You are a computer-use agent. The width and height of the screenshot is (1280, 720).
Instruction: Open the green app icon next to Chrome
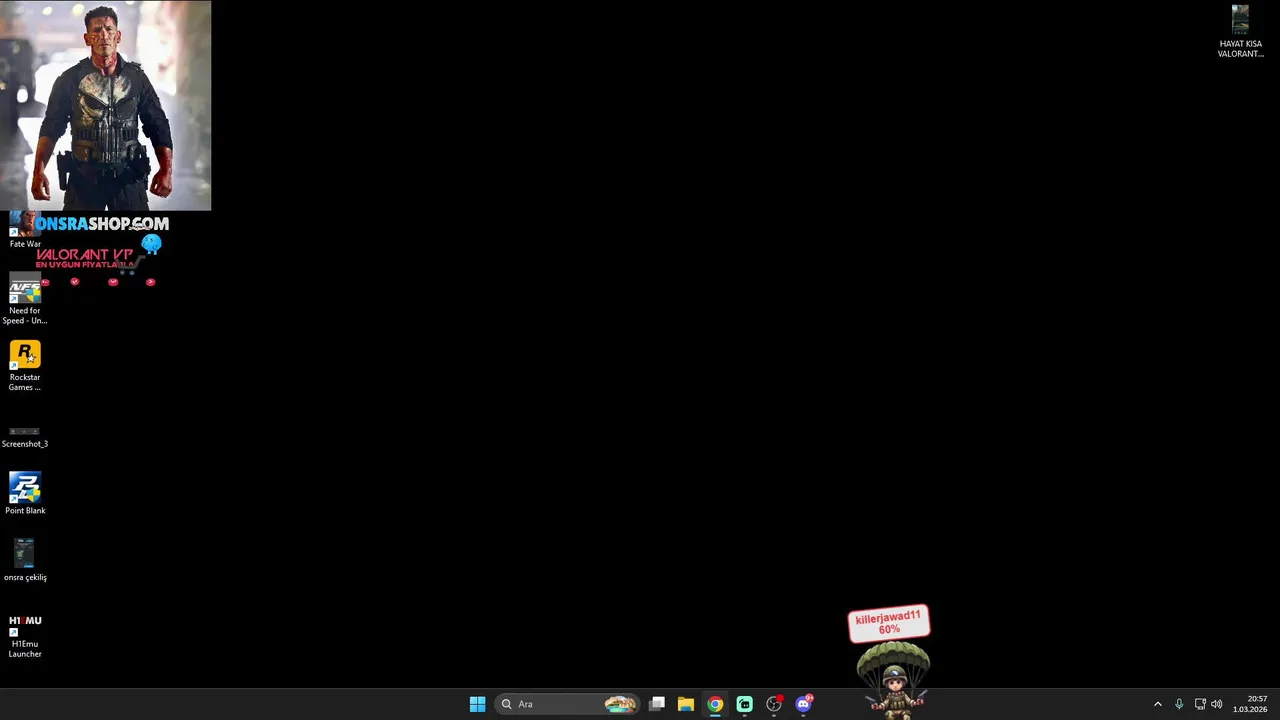(x=744, y=704)
